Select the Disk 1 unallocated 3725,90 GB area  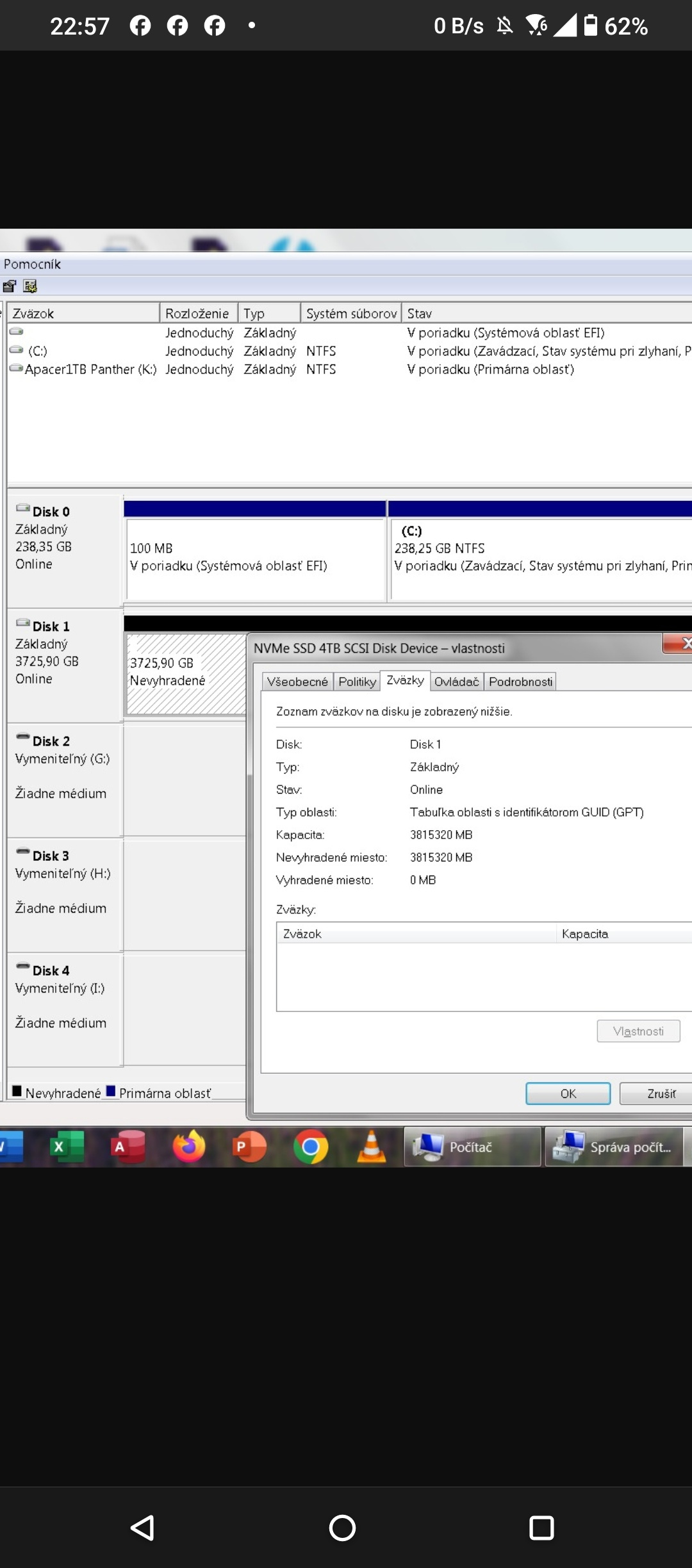[x=186, y=673]
